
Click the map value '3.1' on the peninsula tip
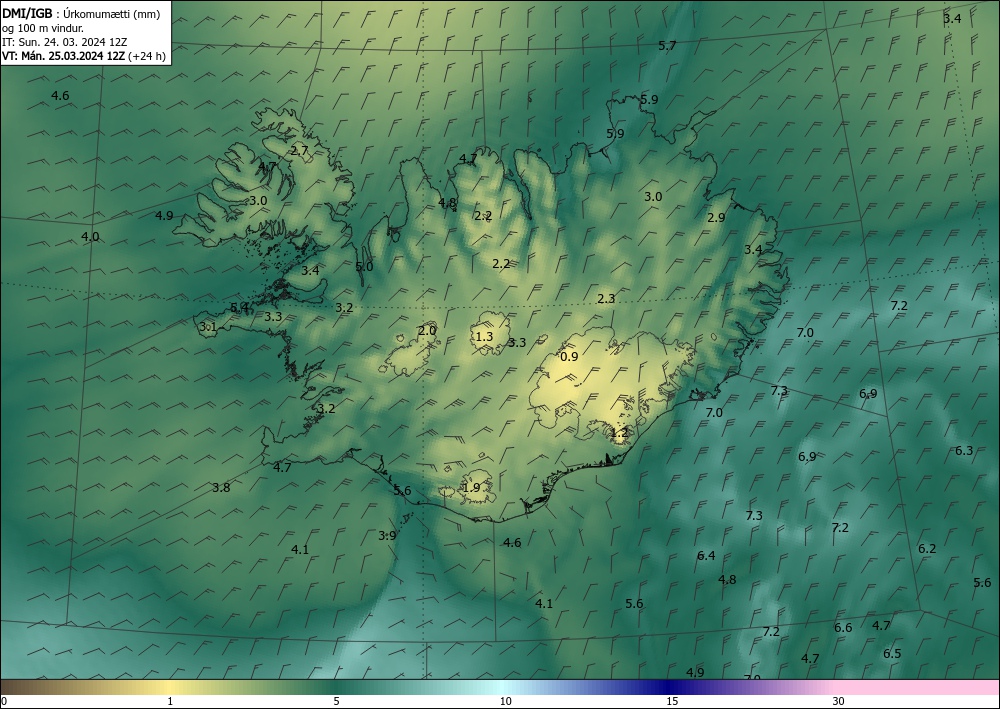[x=209, y=327]
